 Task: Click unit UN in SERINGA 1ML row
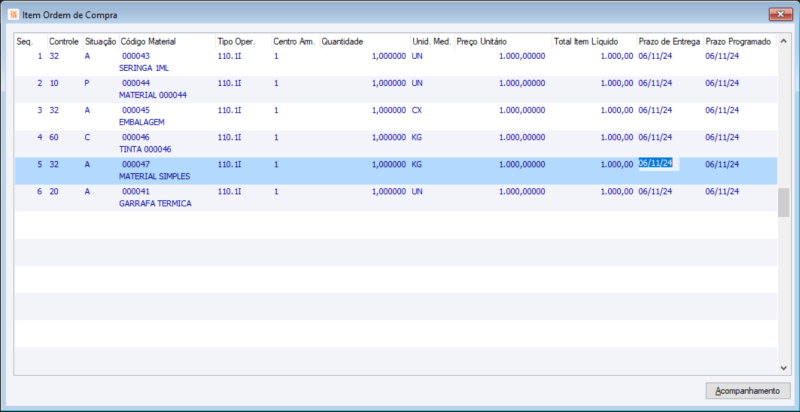pyautogui.click(x=417, y=56)
